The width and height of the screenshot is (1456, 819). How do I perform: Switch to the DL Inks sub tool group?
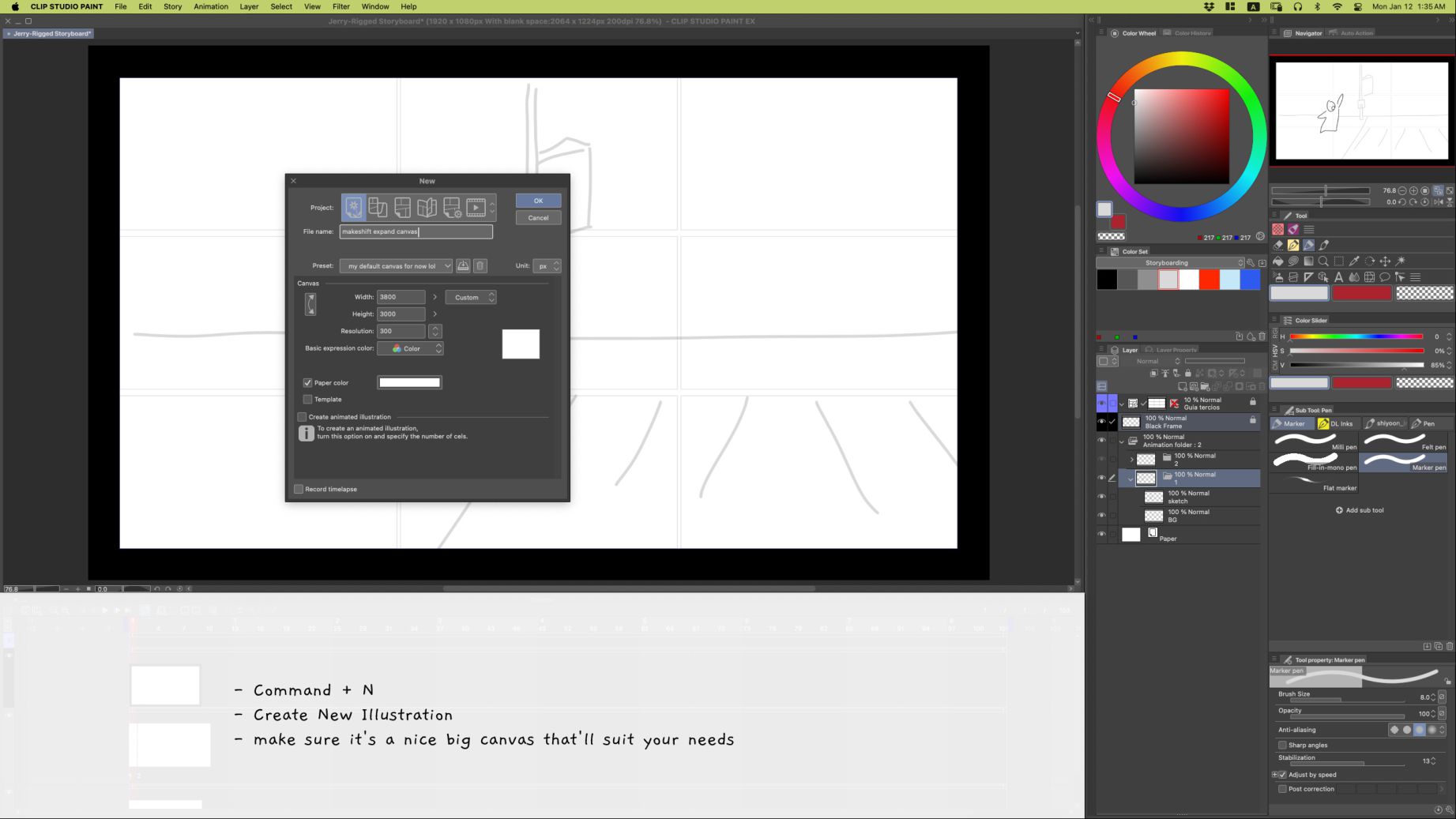pyautogui.click(x=1335, y=424)
